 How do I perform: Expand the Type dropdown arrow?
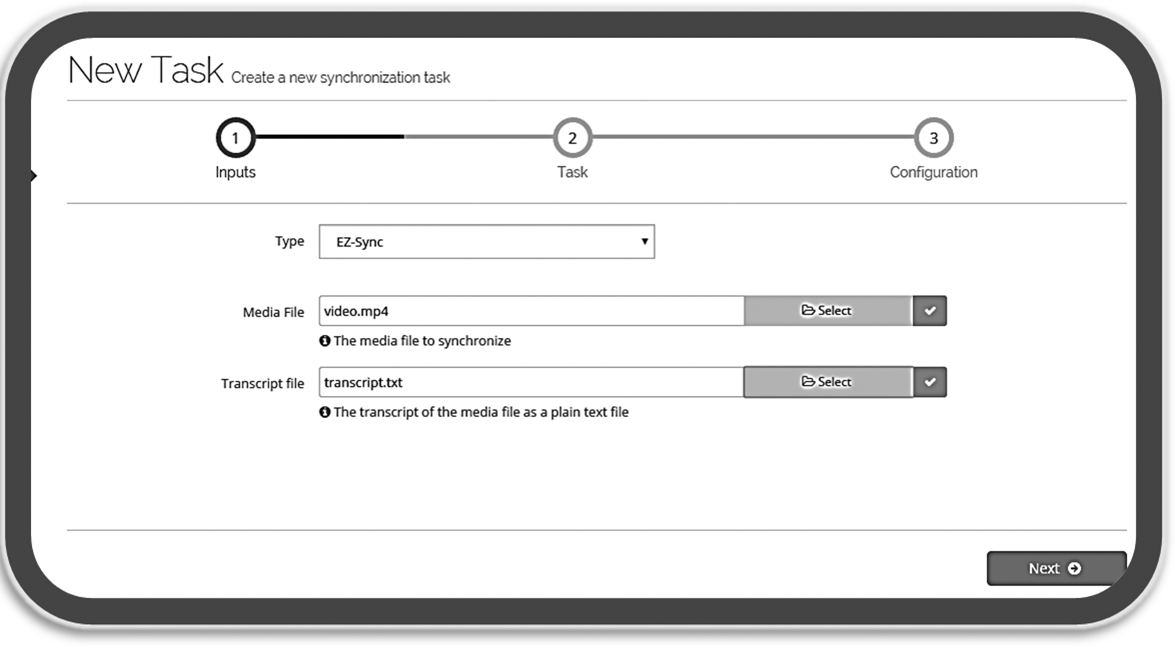click(x=645, y=242)
